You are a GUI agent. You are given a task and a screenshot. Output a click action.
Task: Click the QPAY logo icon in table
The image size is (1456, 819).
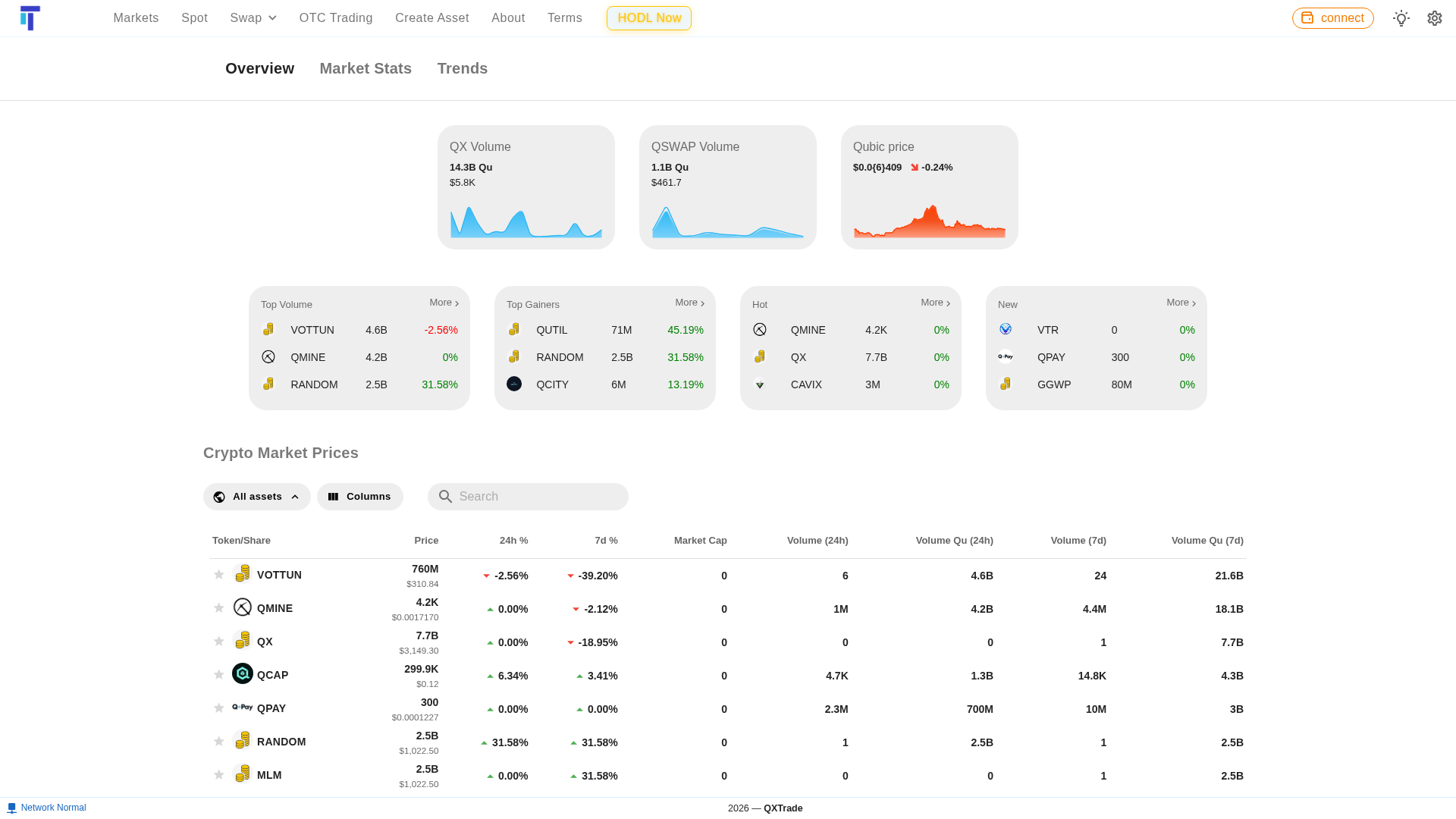tap(243, 707)
